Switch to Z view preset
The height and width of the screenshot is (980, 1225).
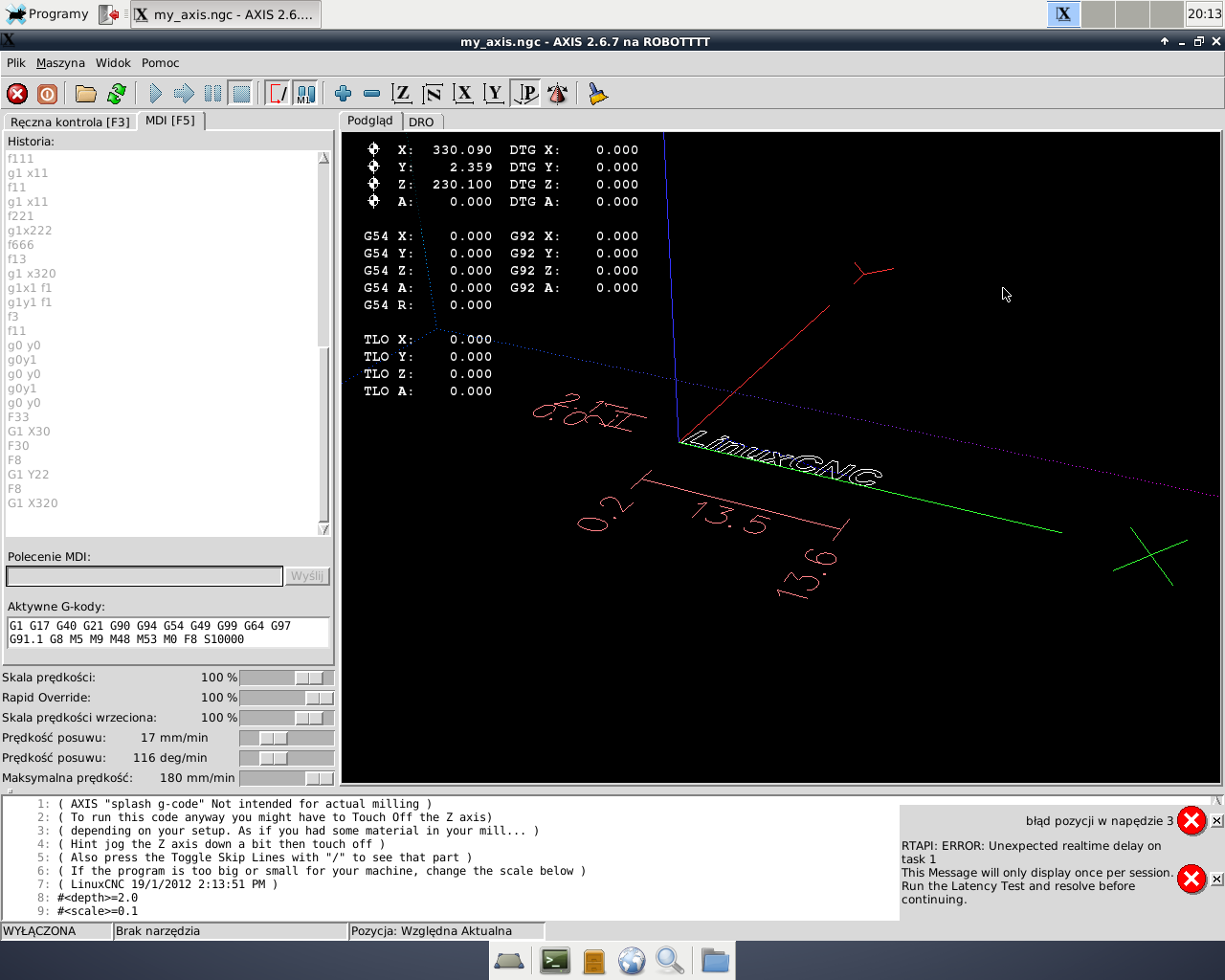[402, 94]
